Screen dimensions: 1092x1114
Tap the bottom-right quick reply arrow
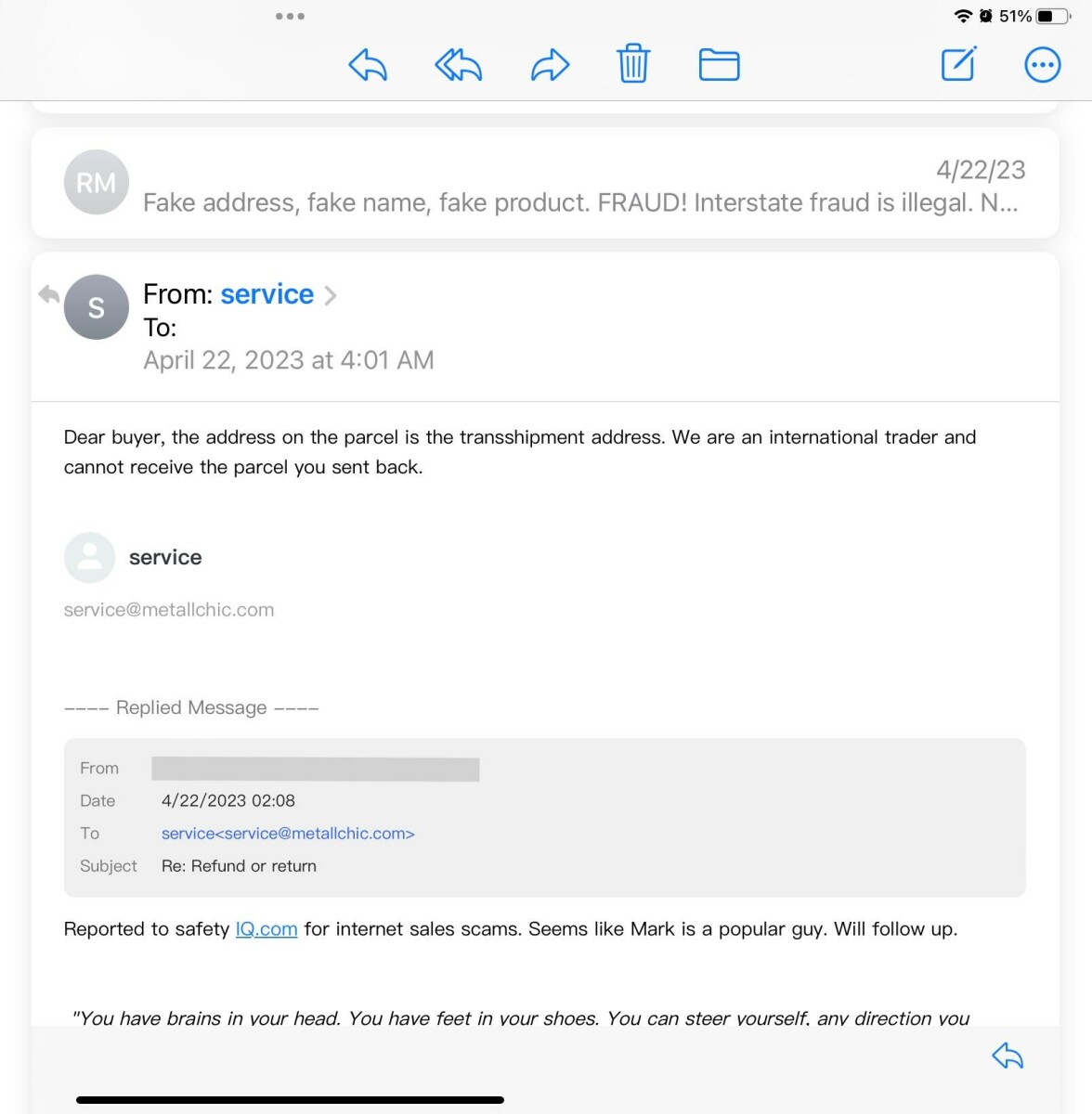click(1007, 1056)
